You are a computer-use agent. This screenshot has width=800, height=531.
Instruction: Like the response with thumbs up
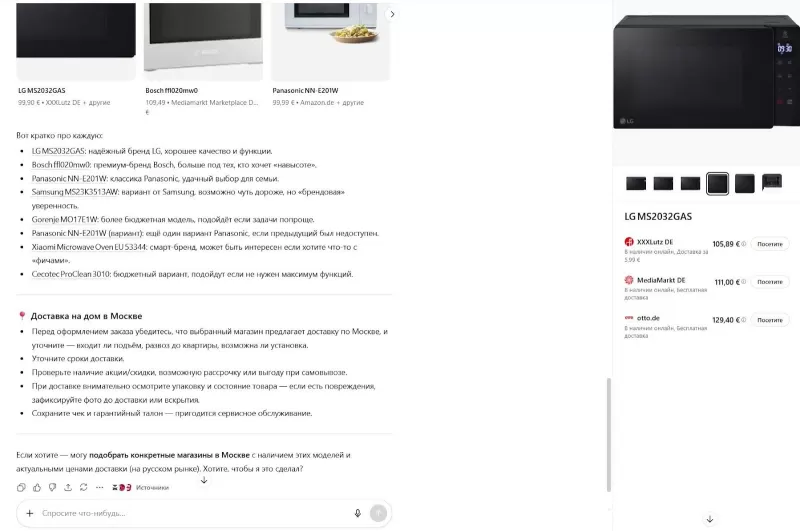pyautogui.click(x=37, y=488)
